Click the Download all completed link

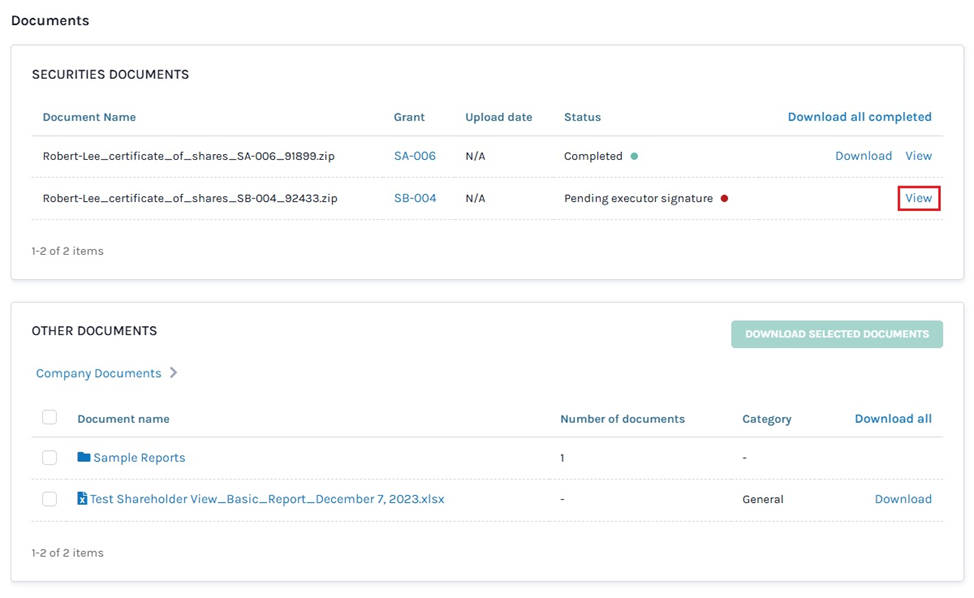pyautogui.click(x=859, y=117)
